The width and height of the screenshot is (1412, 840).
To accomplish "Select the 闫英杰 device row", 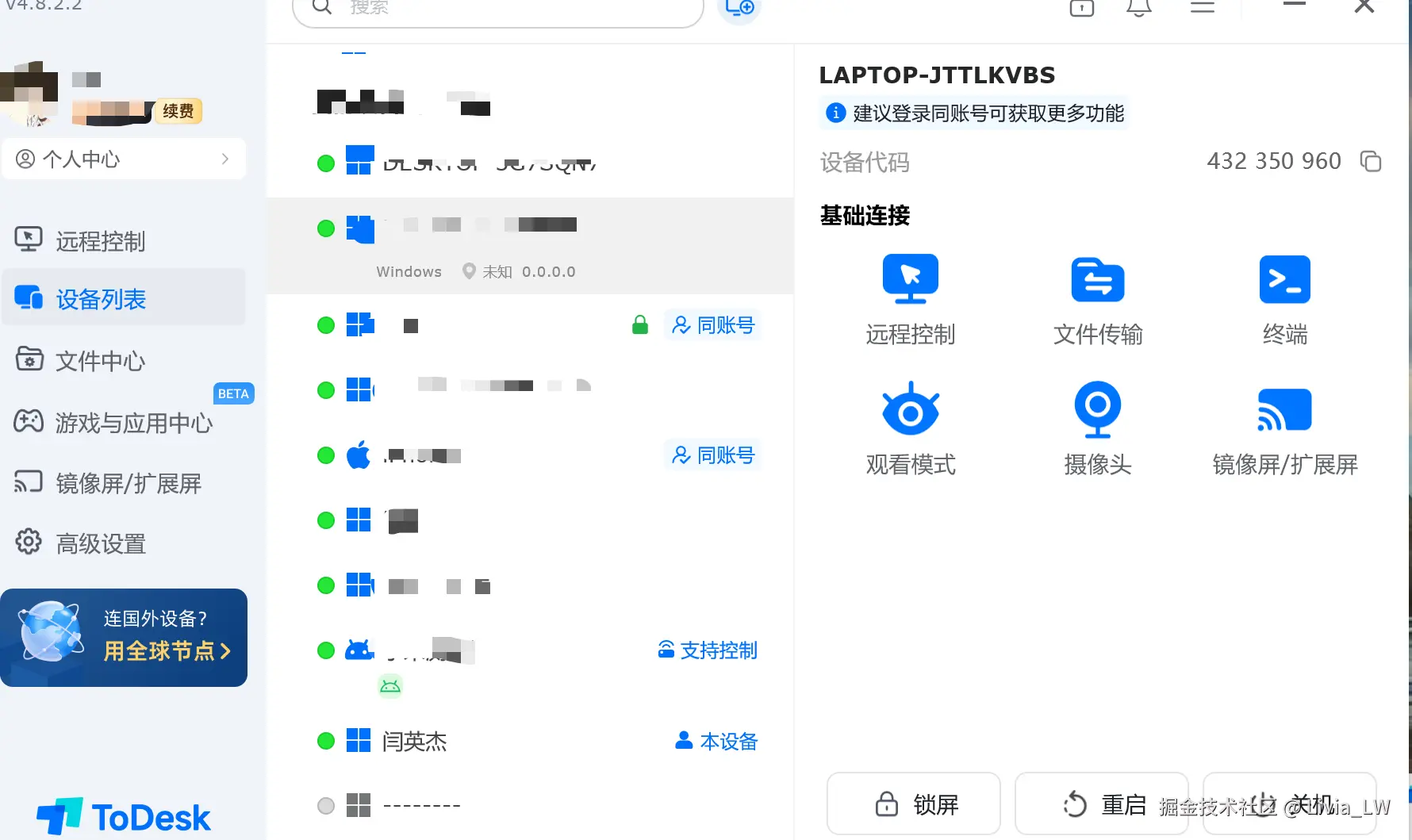I will tap(530, 741).
